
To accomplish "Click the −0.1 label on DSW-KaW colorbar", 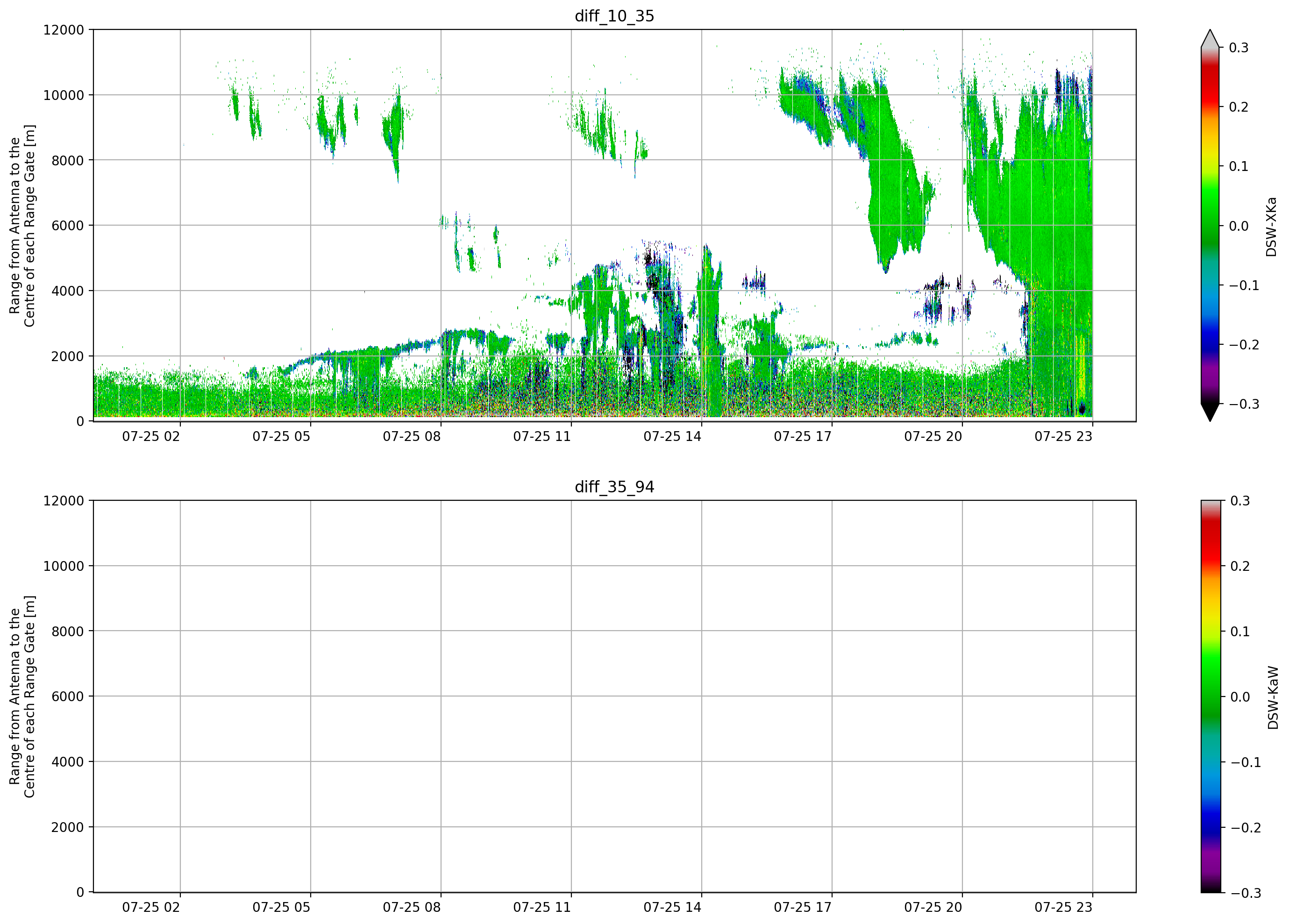I will pyautogui.click(x=1246, y=763).
